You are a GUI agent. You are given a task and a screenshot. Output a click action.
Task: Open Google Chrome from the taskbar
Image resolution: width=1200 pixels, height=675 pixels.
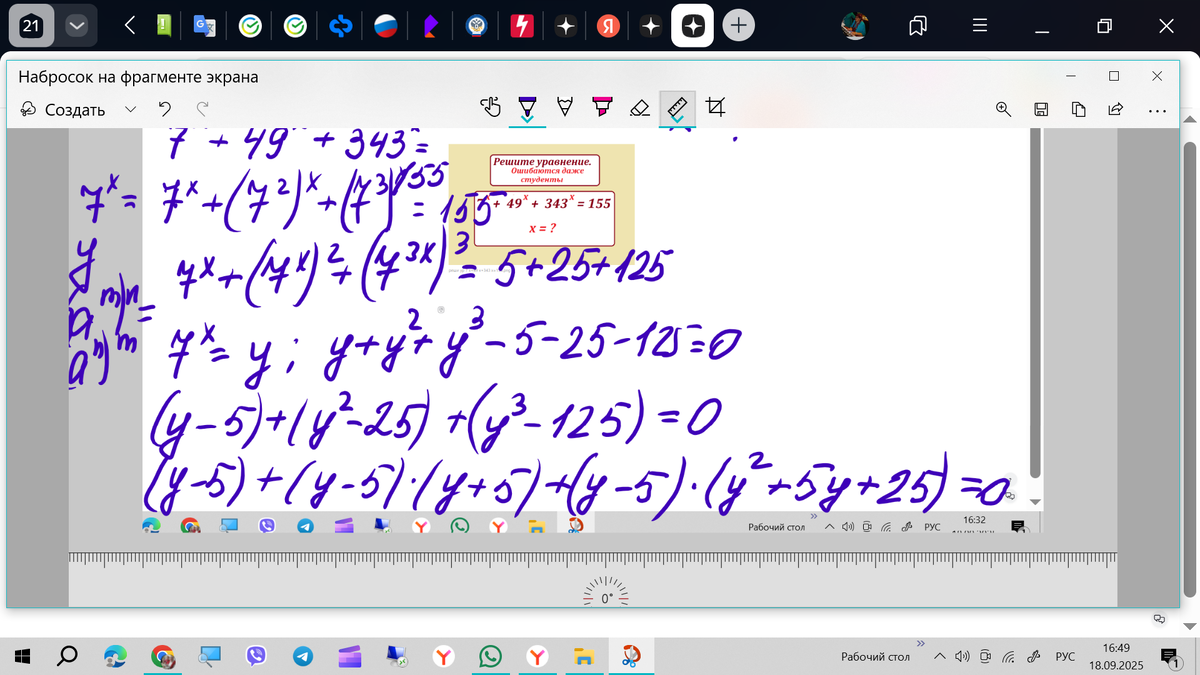tap(162, 657)
